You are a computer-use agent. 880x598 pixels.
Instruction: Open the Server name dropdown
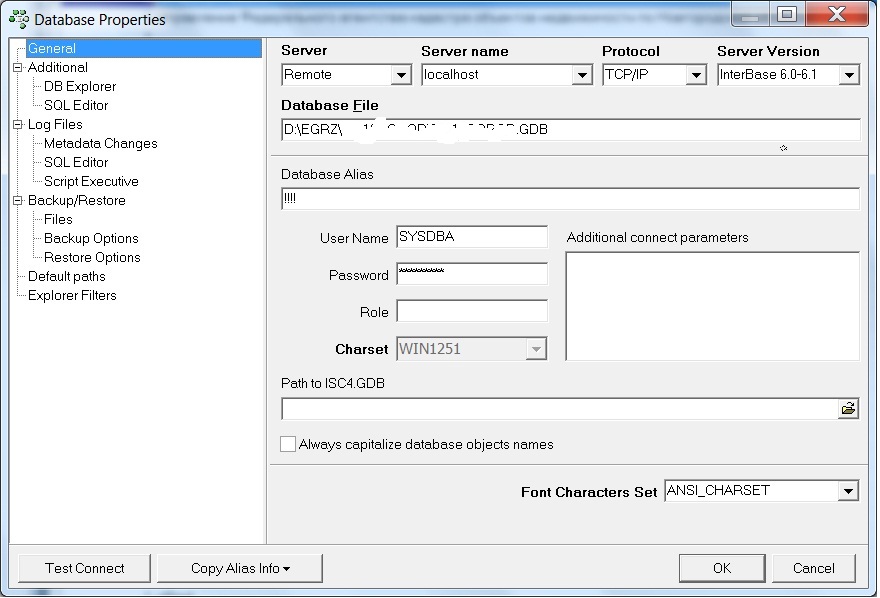[582, 75]
